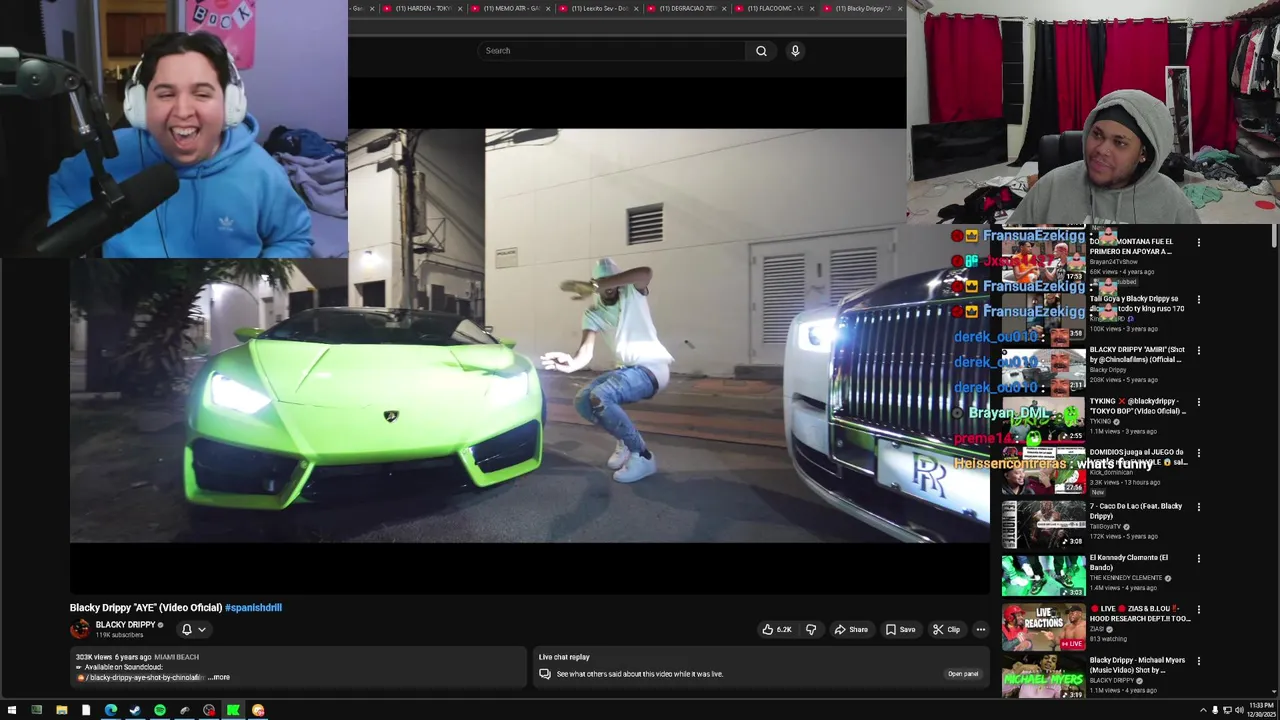Open the BLACKY DRIPPY channel name link
This screenshot has width=1280, height=720.
pos(125,625)
